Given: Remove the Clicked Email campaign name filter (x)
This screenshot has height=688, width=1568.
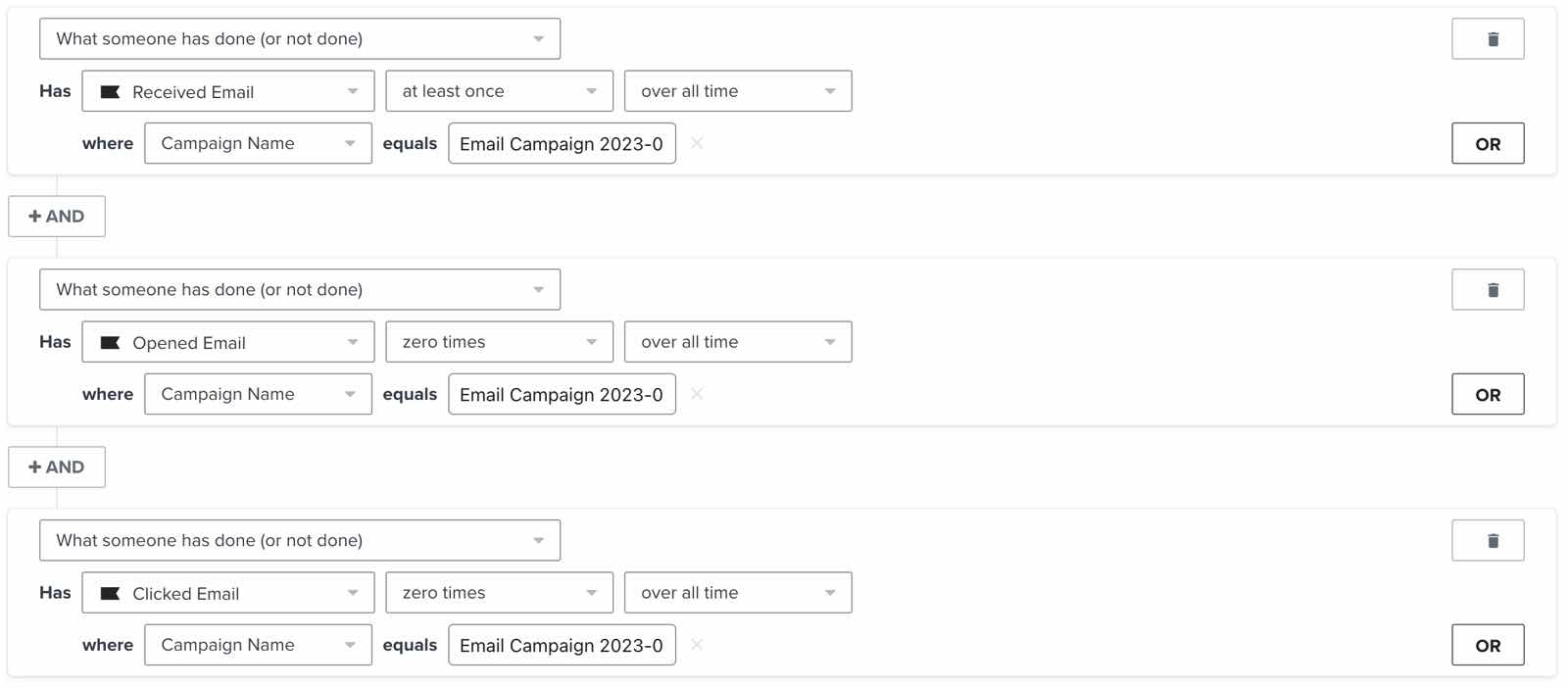Looking at the screenshot, I should pyautogui.click(x=697, y=645).
